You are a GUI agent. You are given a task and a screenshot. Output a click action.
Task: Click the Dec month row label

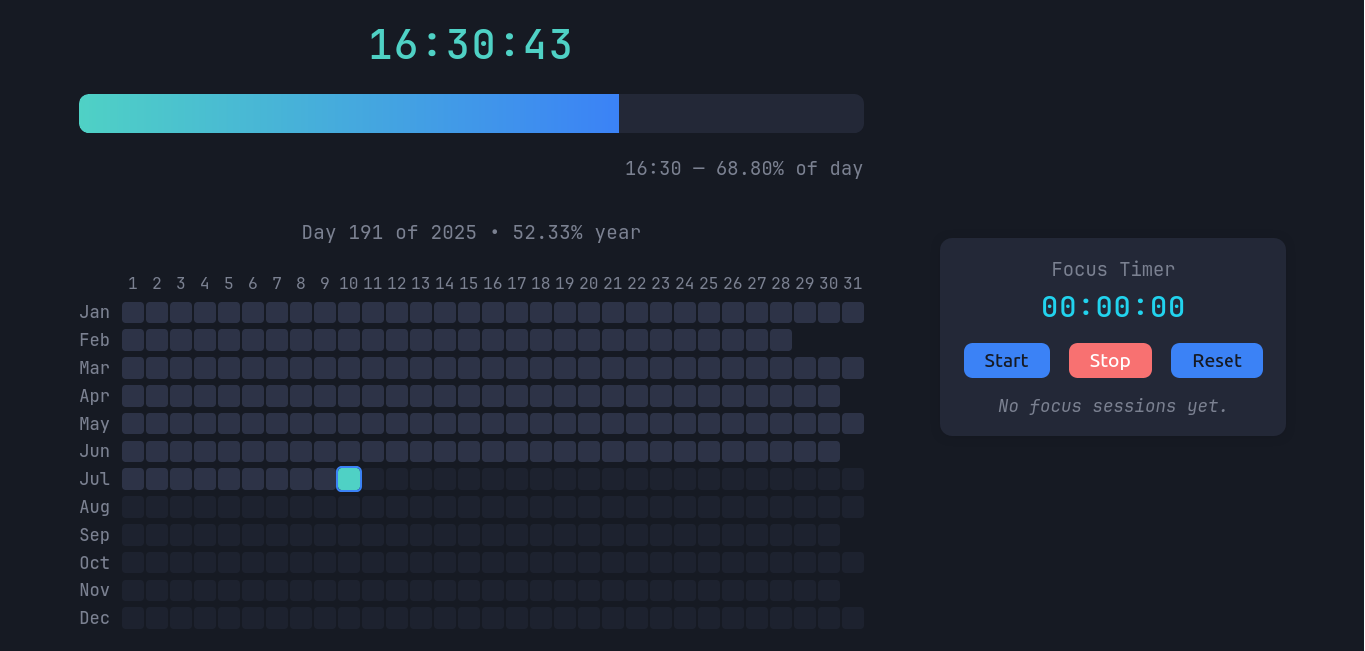[x=95, y=618]
